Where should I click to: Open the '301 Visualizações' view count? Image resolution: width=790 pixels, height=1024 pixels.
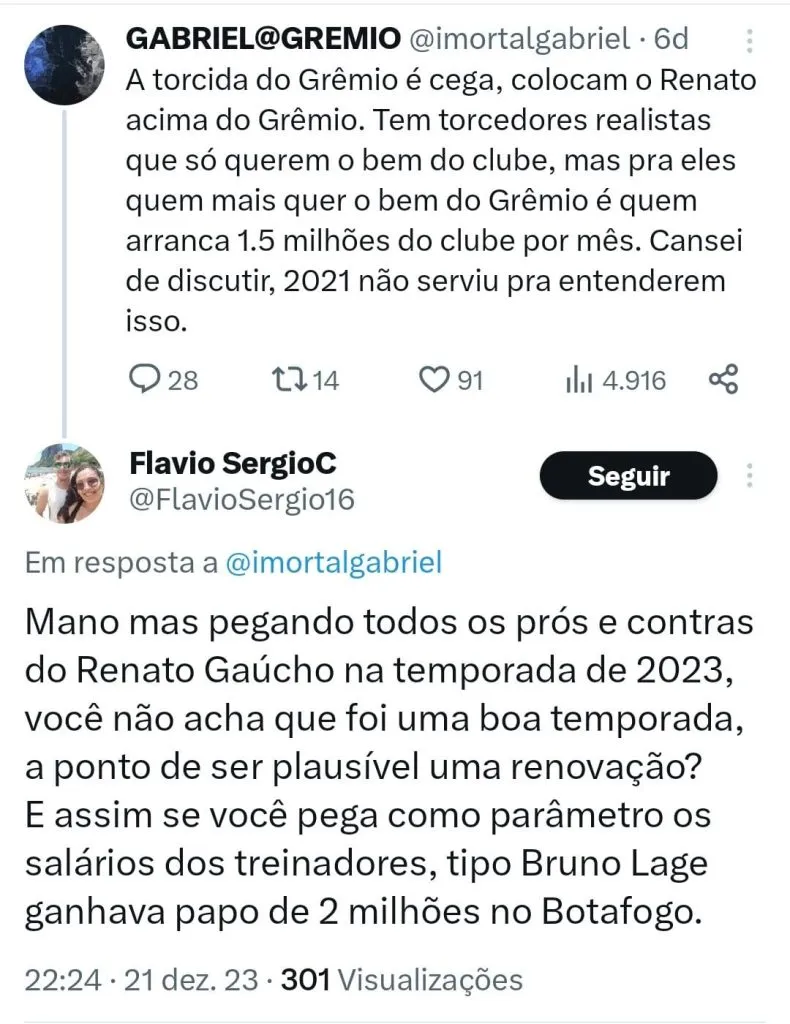(x=402, y=980)
